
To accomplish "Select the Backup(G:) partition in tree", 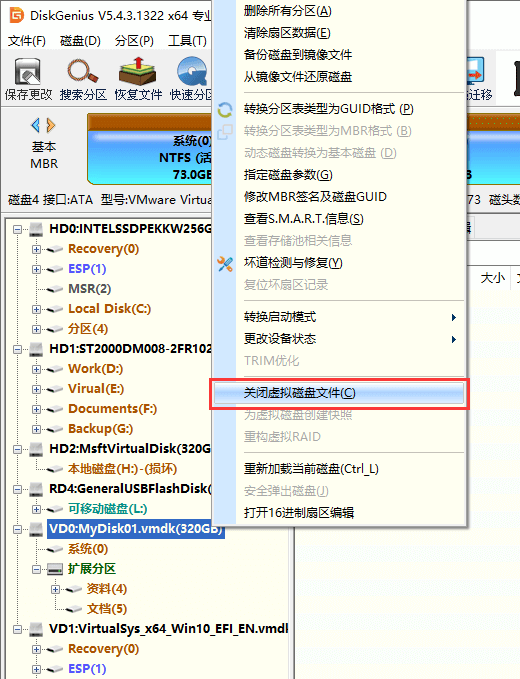I will [100, 429].
